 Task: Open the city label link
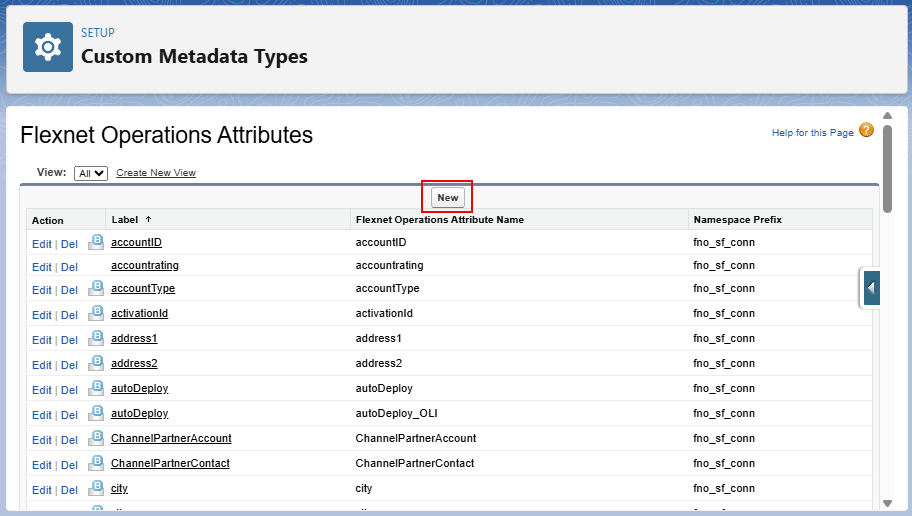(x=119, y=488)
